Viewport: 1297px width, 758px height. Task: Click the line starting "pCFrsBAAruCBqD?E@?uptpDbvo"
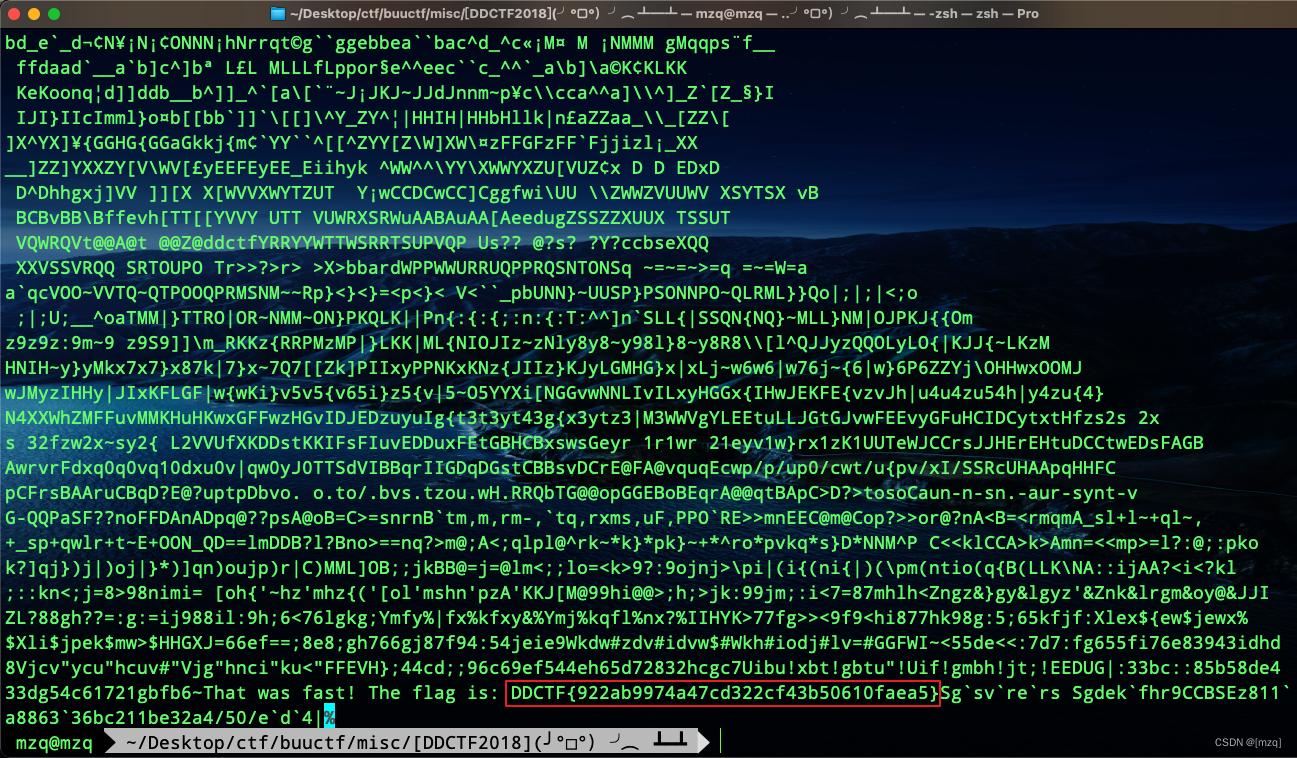(571, 493)
